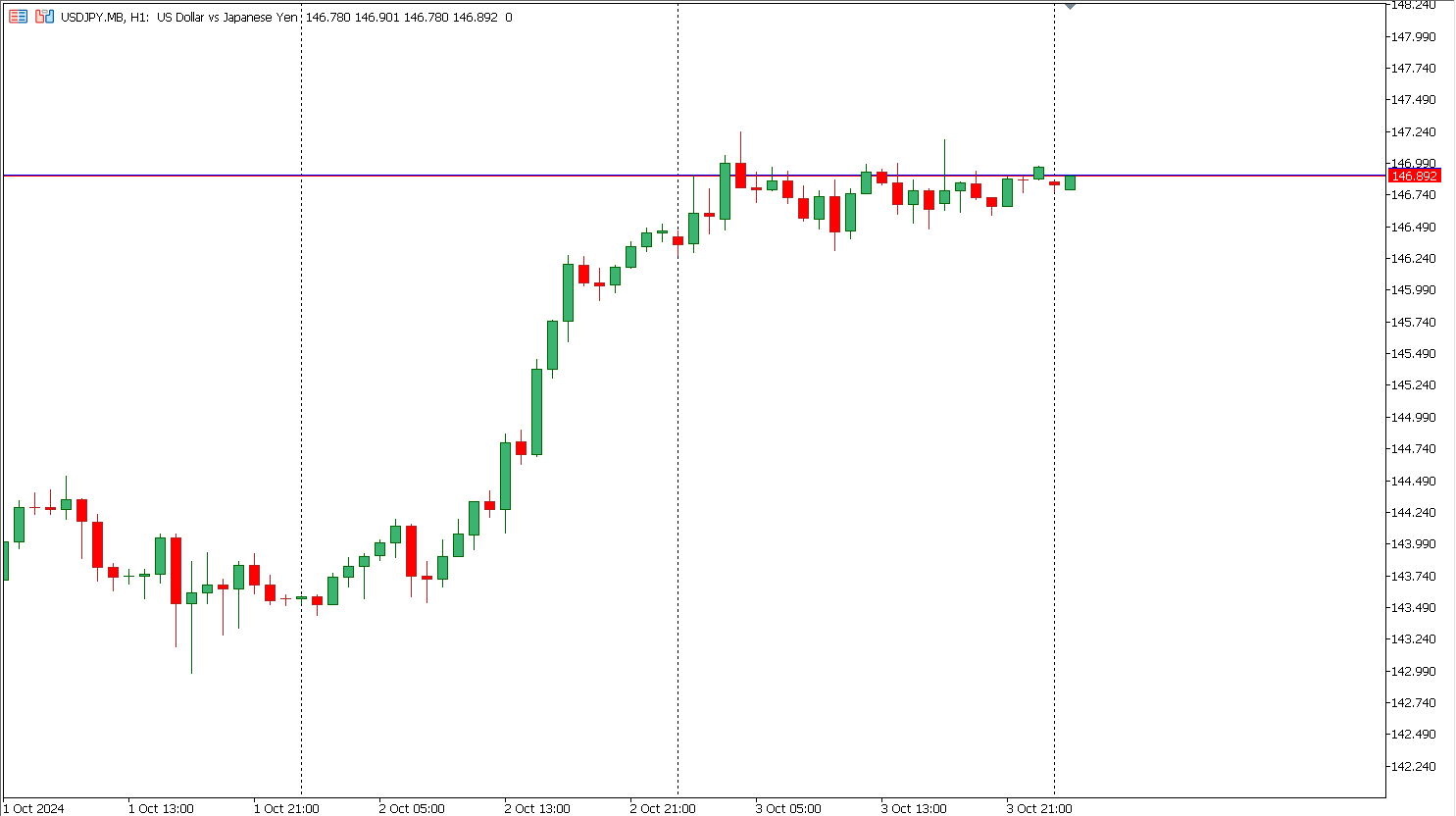Image resolution: width=1456 pixels, height=816 pixels.
Task: Click the 3 Oct 05:00 time label
Action: tap(788, 808)
